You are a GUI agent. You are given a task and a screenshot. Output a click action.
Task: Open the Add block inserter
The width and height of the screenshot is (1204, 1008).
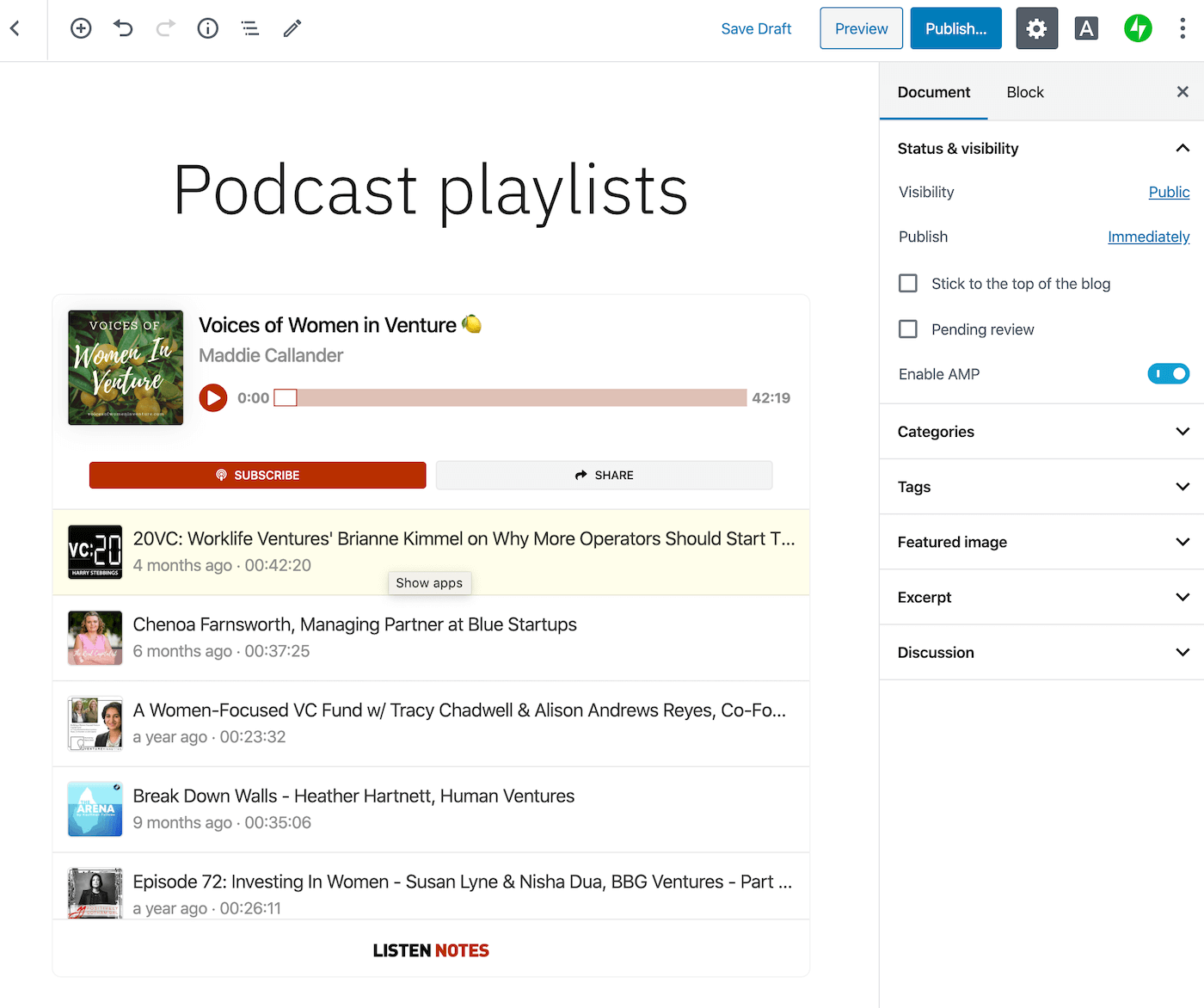click(x=81, y=28)
